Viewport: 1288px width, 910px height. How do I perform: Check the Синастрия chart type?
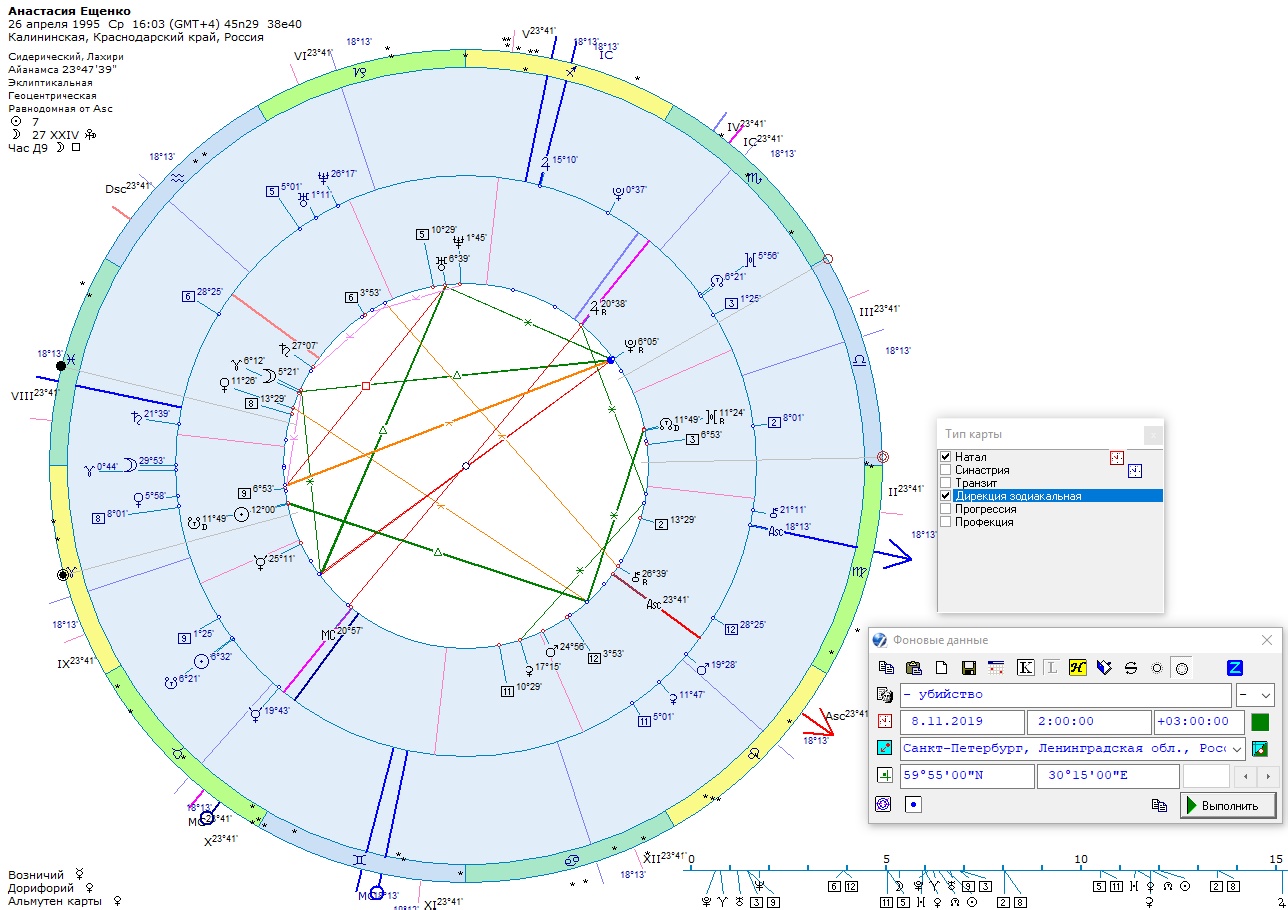(x=946, y=470)
